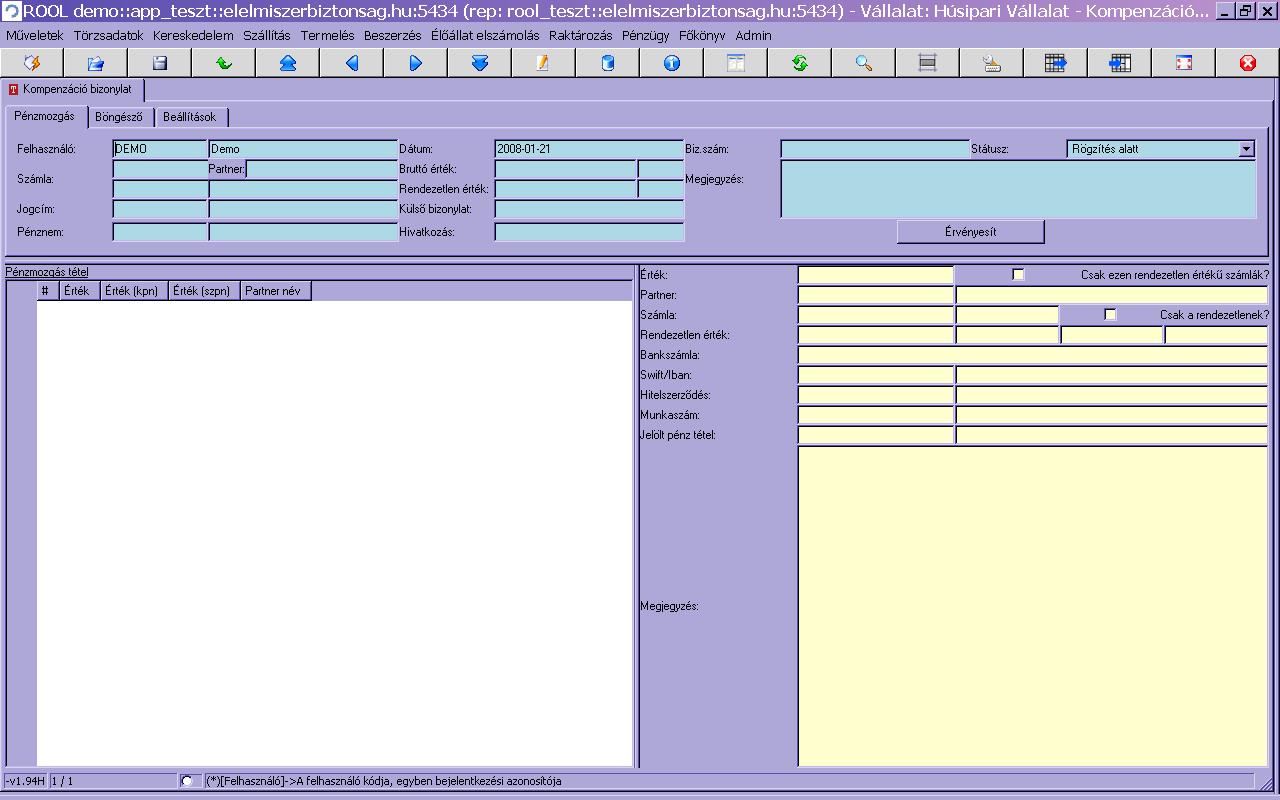Open the folder icon in the toolbar

tap(96, 63)
